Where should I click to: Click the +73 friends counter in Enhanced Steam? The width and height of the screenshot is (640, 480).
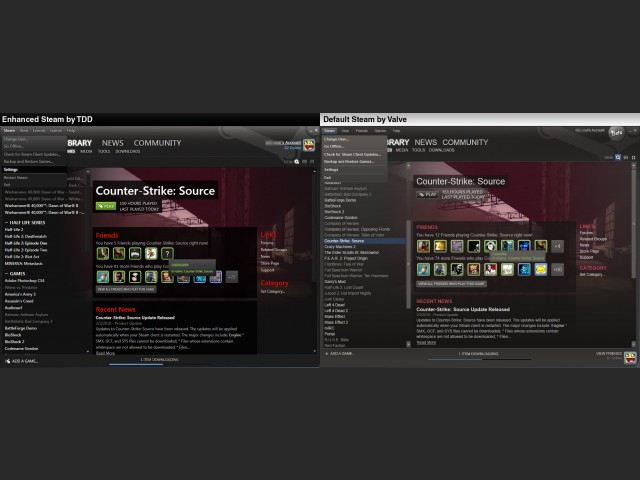232,277
